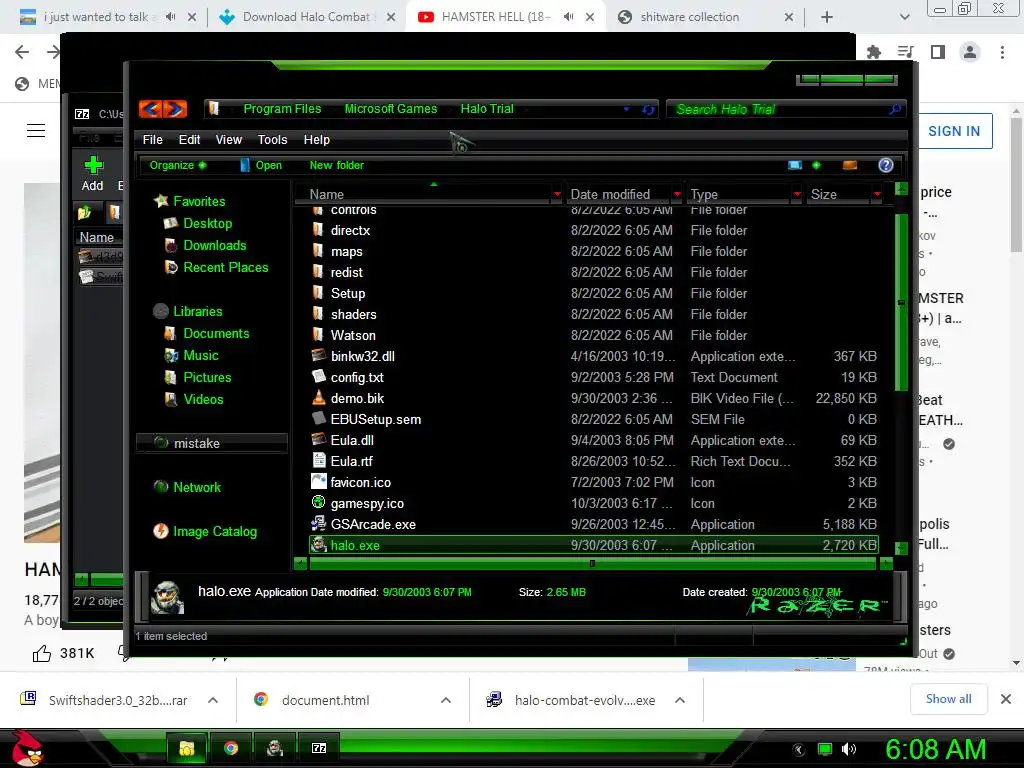Open a new Chrome tab

(826, 17)
